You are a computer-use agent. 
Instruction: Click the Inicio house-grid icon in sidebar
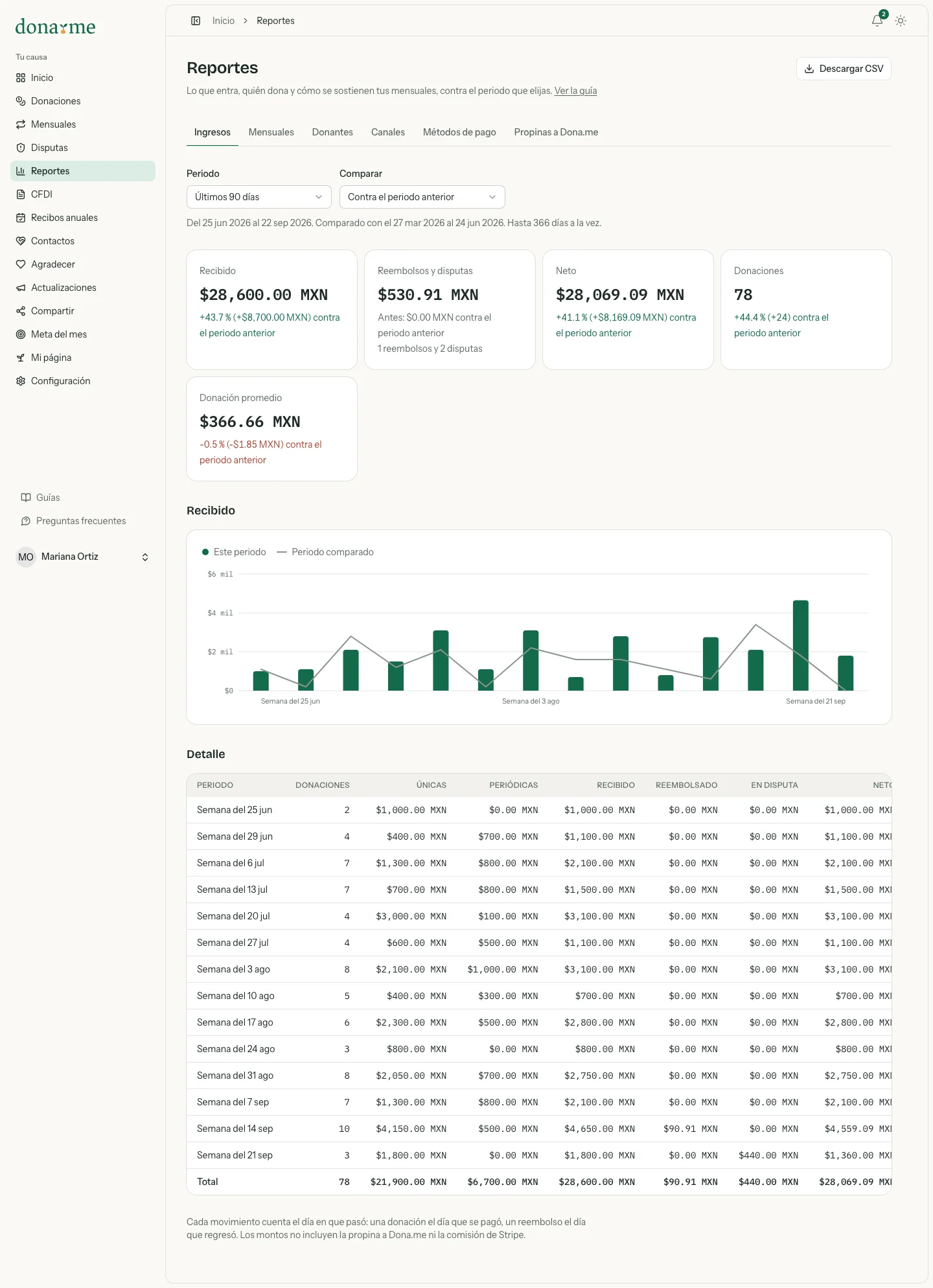pyautogui.click(x=21, y=78)
